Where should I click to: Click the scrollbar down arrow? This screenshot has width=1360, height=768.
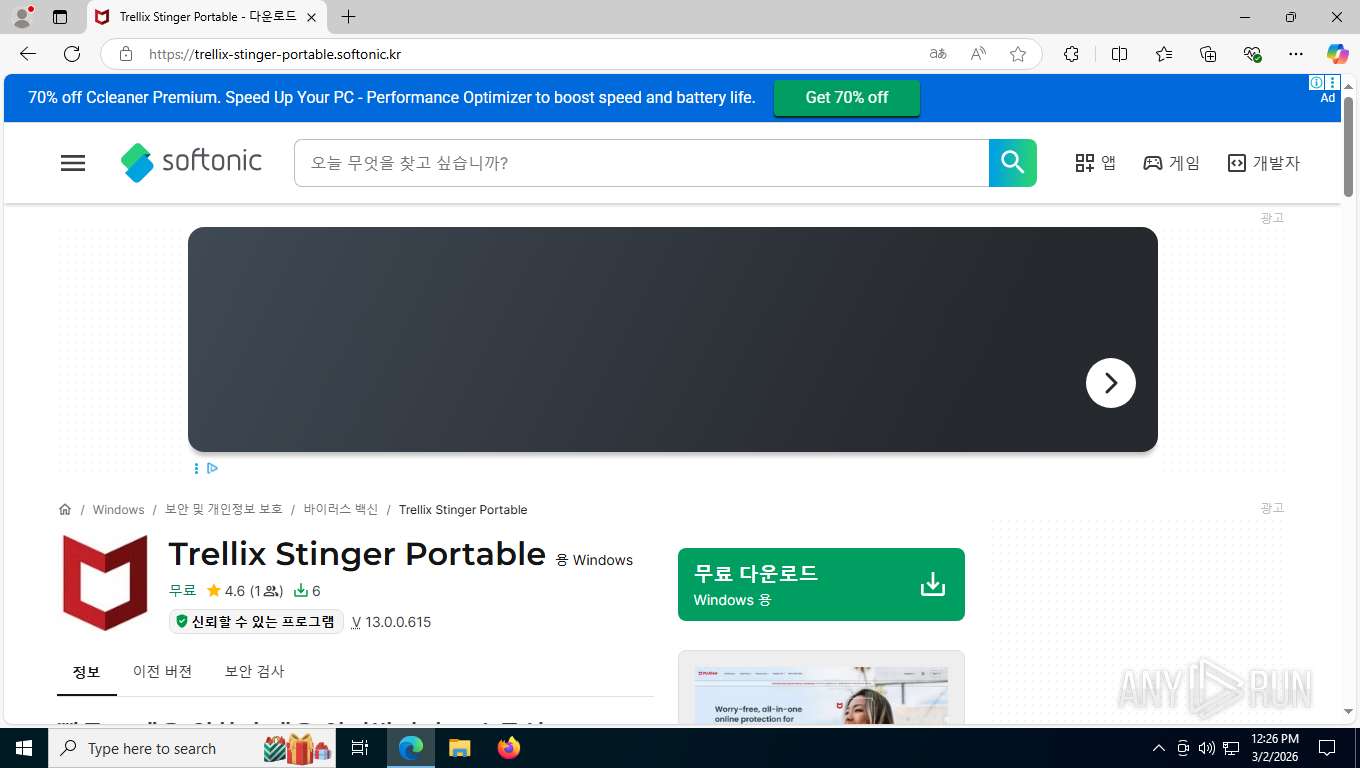point(1348,711)
